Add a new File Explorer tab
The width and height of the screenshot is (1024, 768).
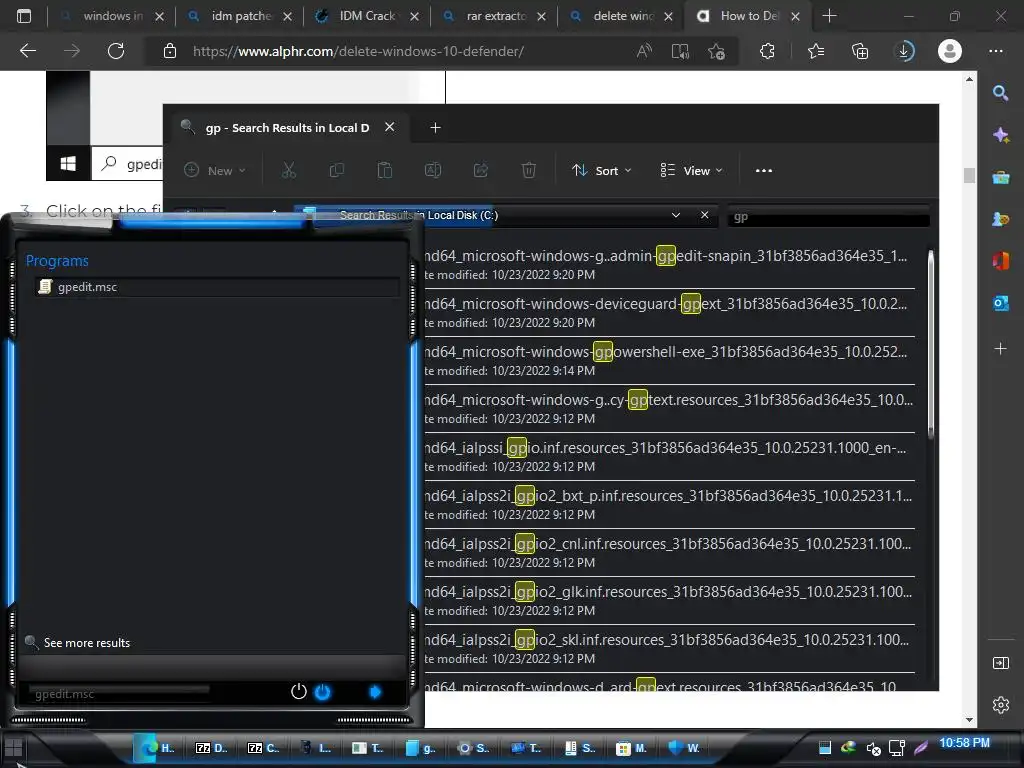tap(436, 128)
